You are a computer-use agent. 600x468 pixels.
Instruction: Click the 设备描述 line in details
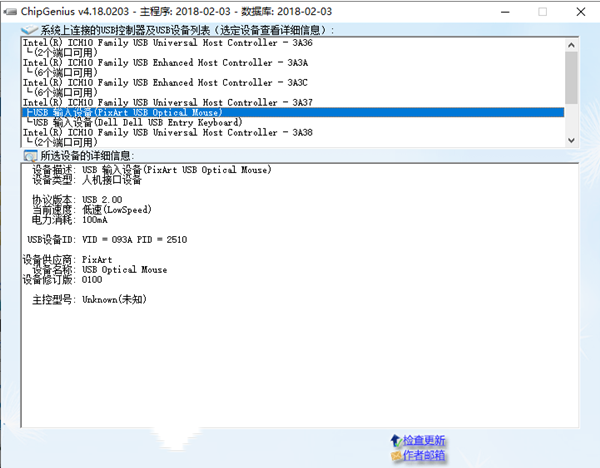(x=152, y=170)
